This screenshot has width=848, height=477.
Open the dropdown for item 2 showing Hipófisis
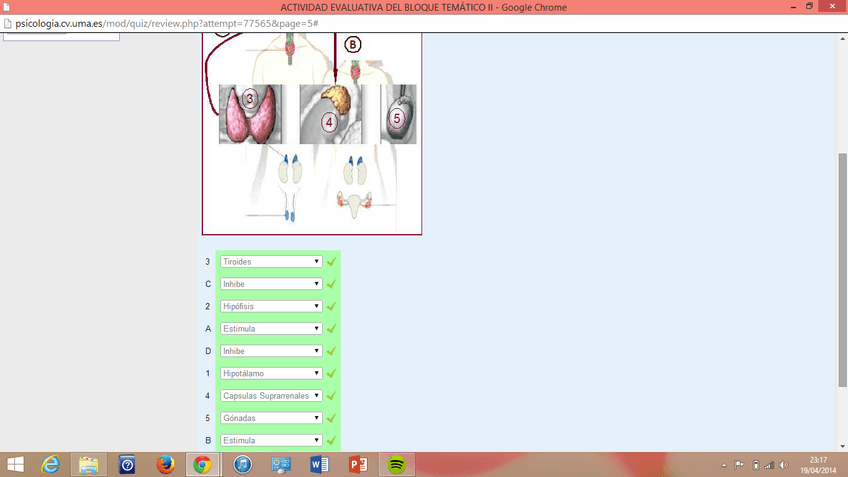point(271,306)
